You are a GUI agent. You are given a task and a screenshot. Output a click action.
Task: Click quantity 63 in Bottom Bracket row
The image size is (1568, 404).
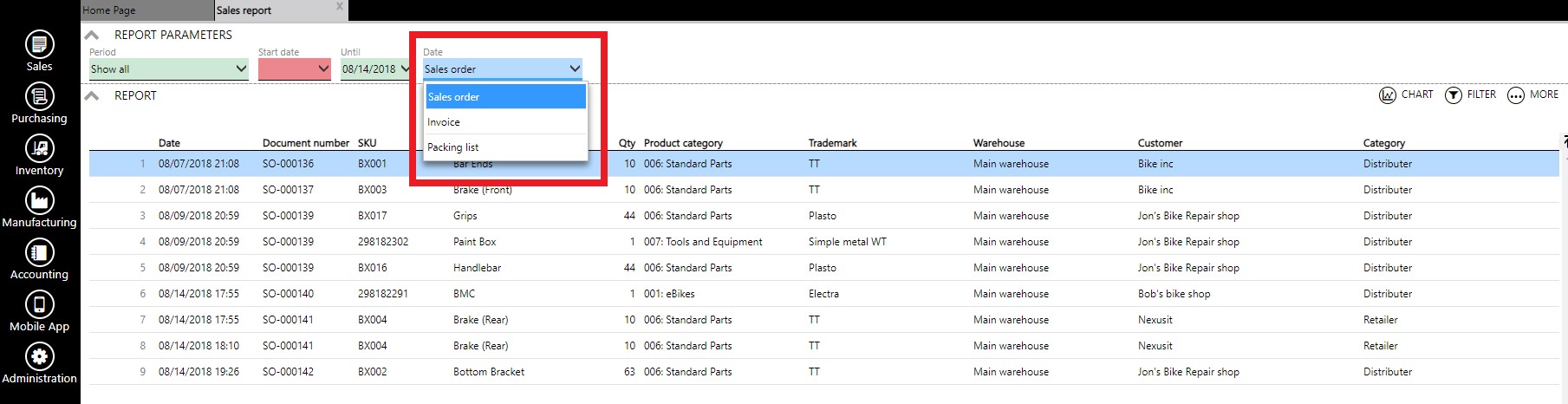coord(629,372)
